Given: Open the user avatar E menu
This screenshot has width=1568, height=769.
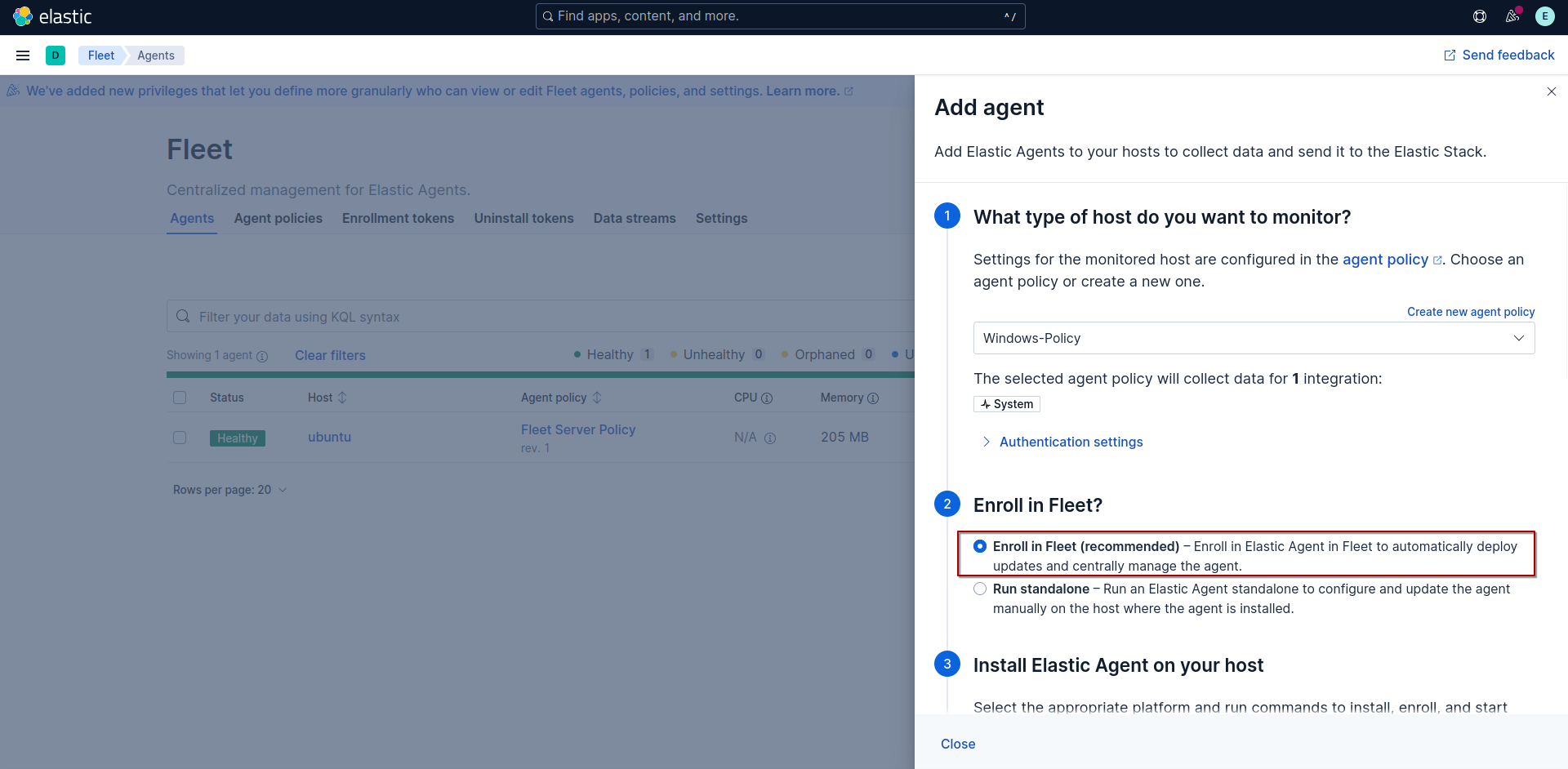Looking at the screenshot, I should tap(1545, 16).
